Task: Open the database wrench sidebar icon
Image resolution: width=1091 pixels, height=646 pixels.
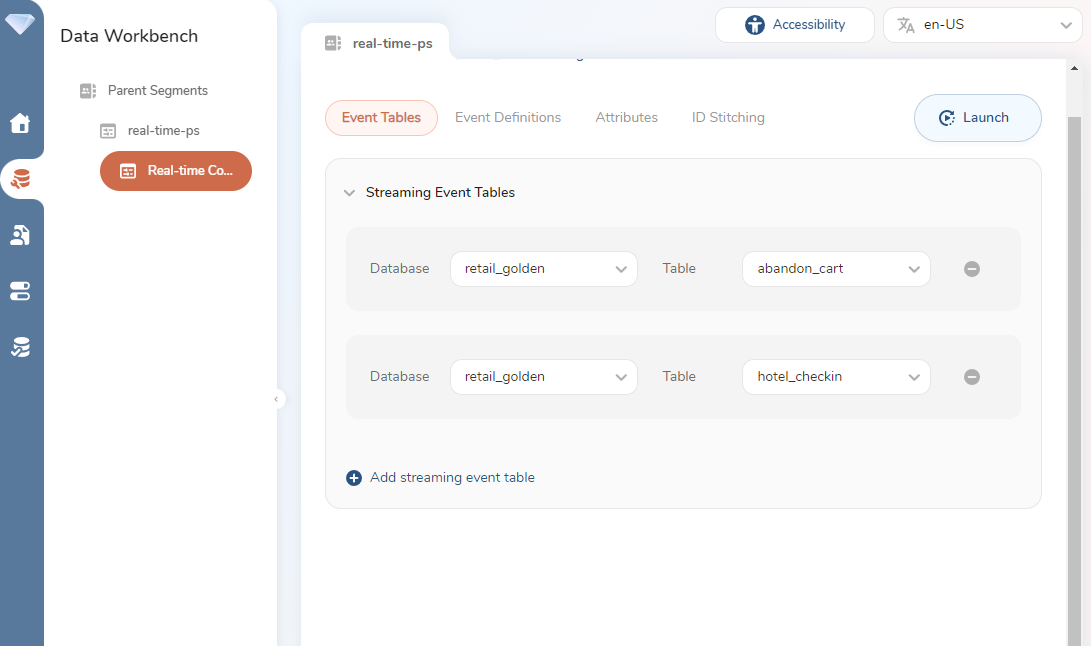Action: (x=20, y=180)
